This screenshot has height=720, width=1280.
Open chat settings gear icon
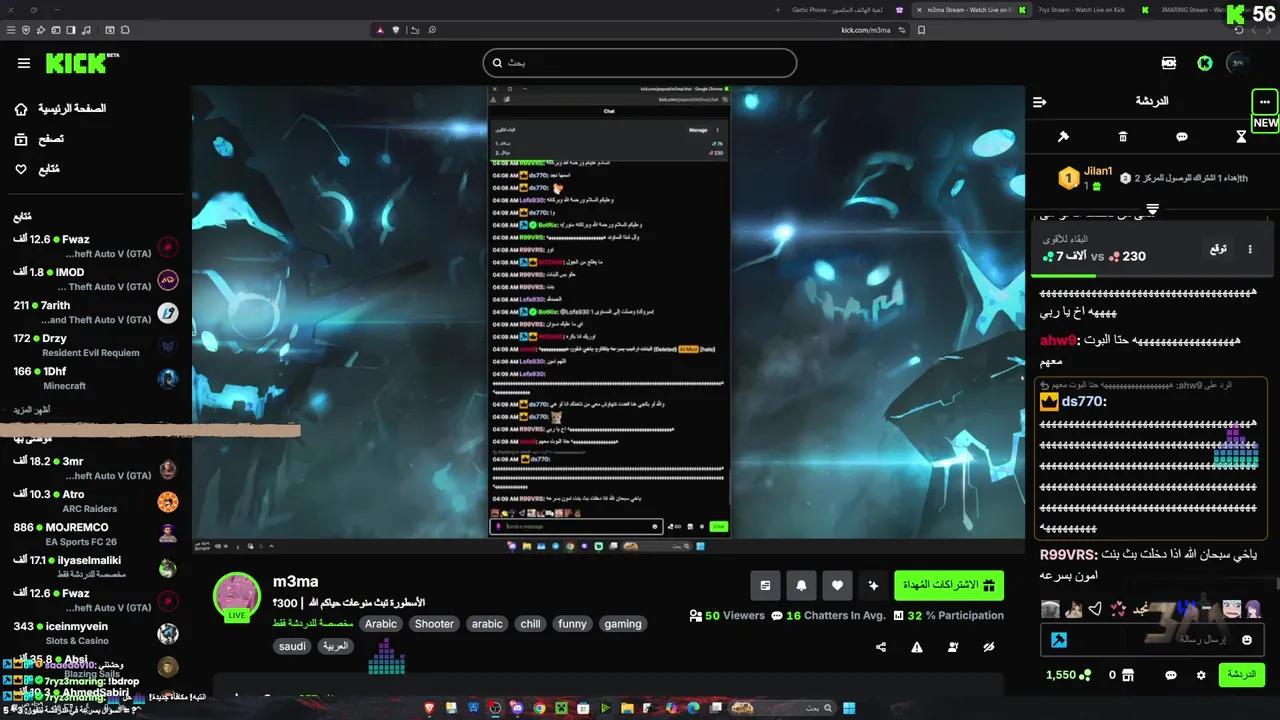click(1201, 675)
